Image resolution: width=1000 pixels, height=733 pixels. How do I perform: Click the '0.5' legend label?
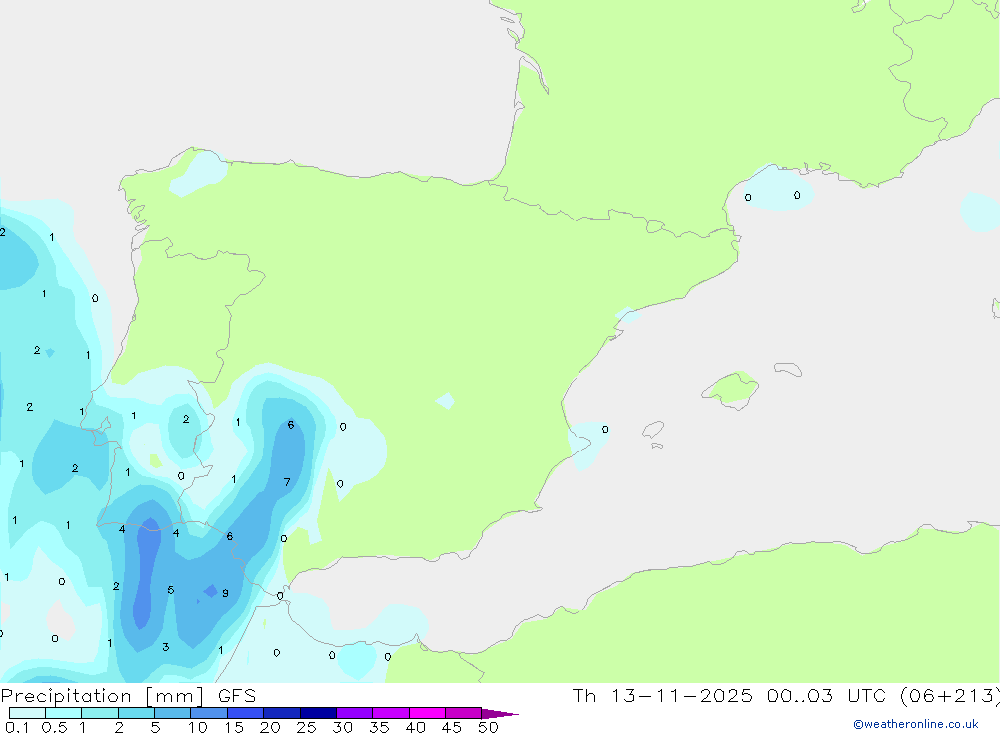click(54, 727)
